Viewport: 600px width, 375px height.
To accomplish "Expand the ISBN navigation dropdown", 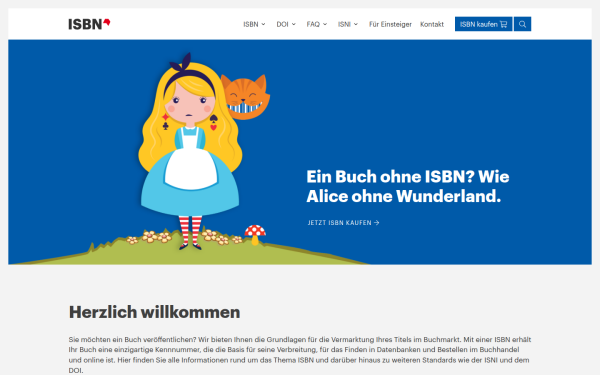I will coord(254,24).
